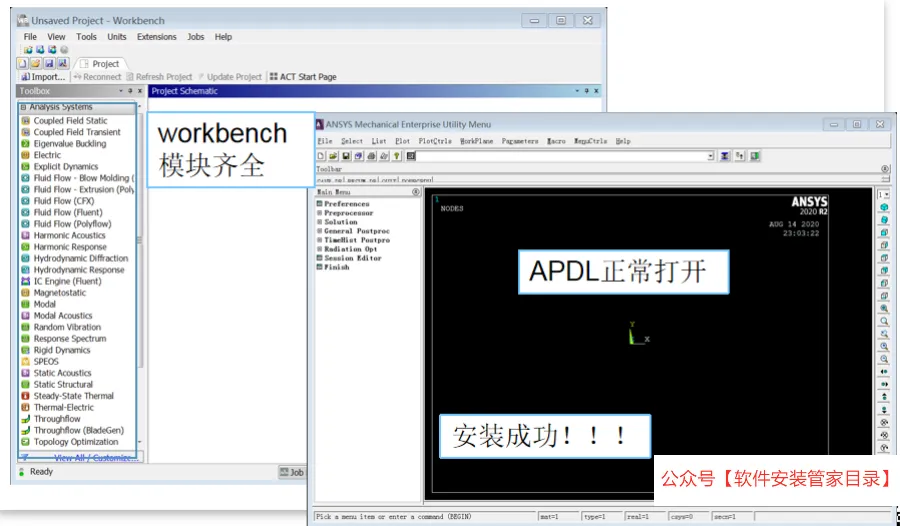Click APDL command input field
Screen dimensions: 900x526
pos(561,156)
